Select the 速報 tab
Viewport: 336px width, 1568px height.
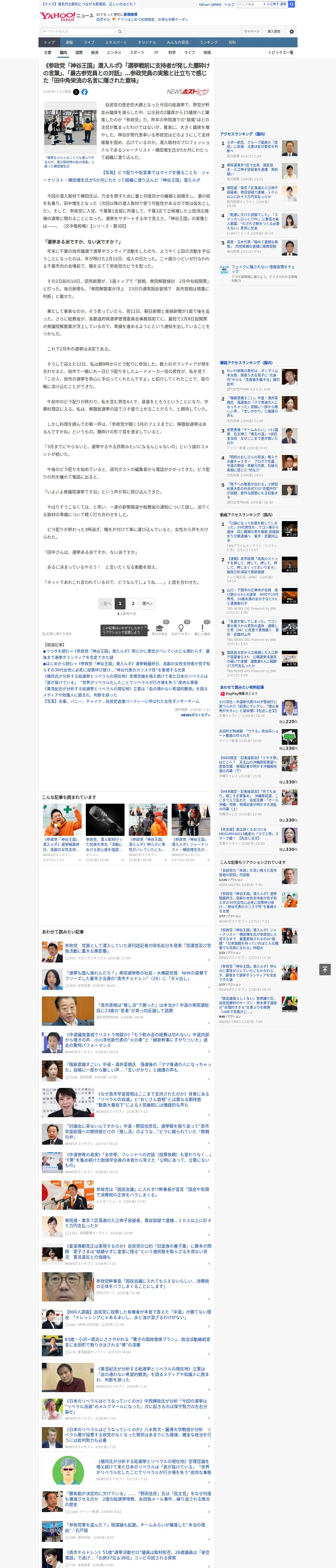click(x=69, y=43)
